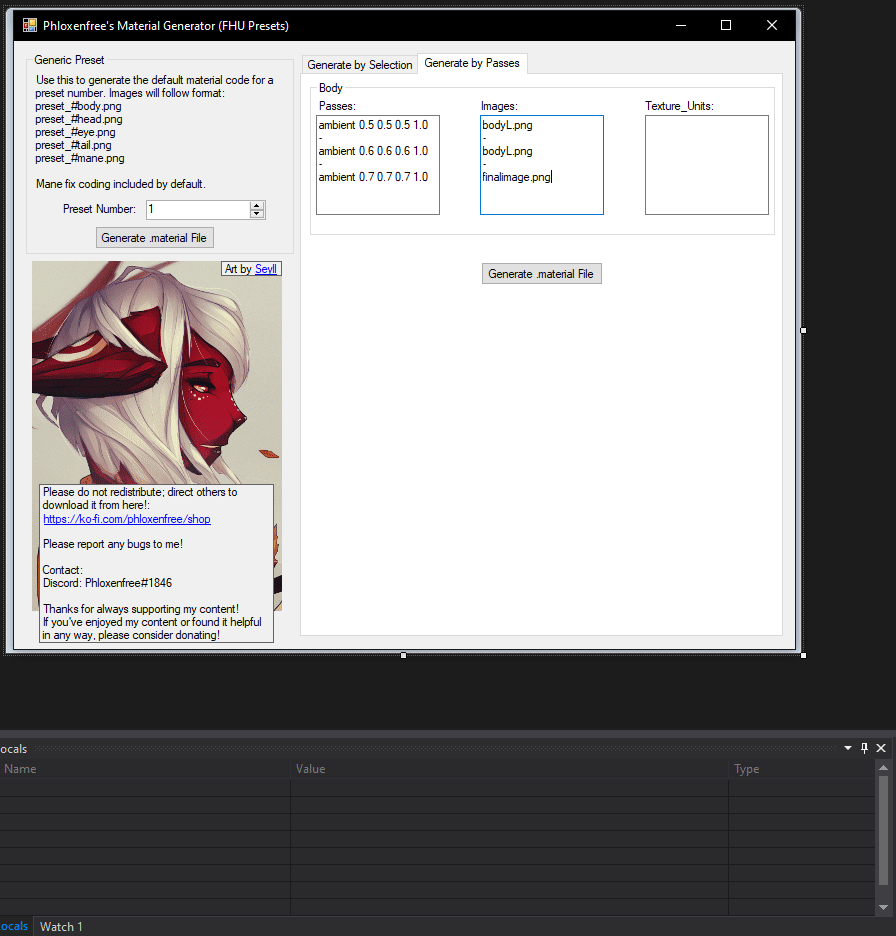Viewport: 896px width, 936px height.
Task: Click Generate .material File under Generic Preset
Action: (154, 237)
